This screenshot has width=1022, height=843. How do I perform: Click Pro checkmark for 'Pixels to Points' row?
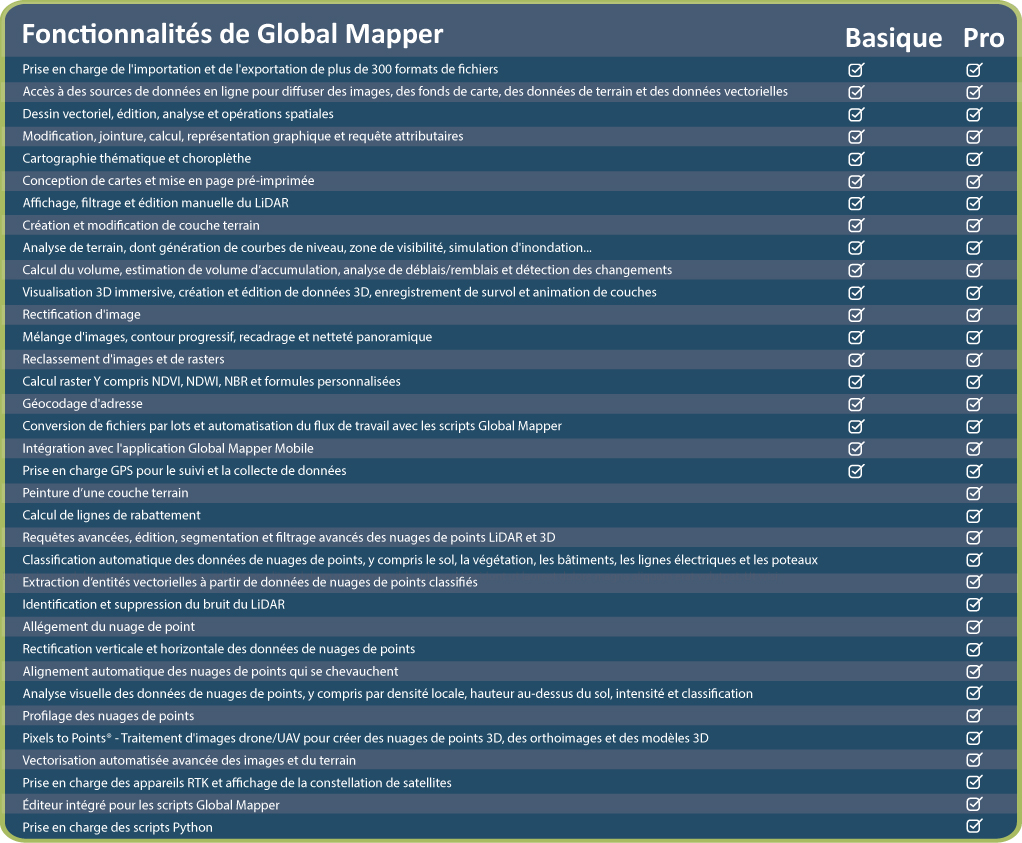[974, 738]
